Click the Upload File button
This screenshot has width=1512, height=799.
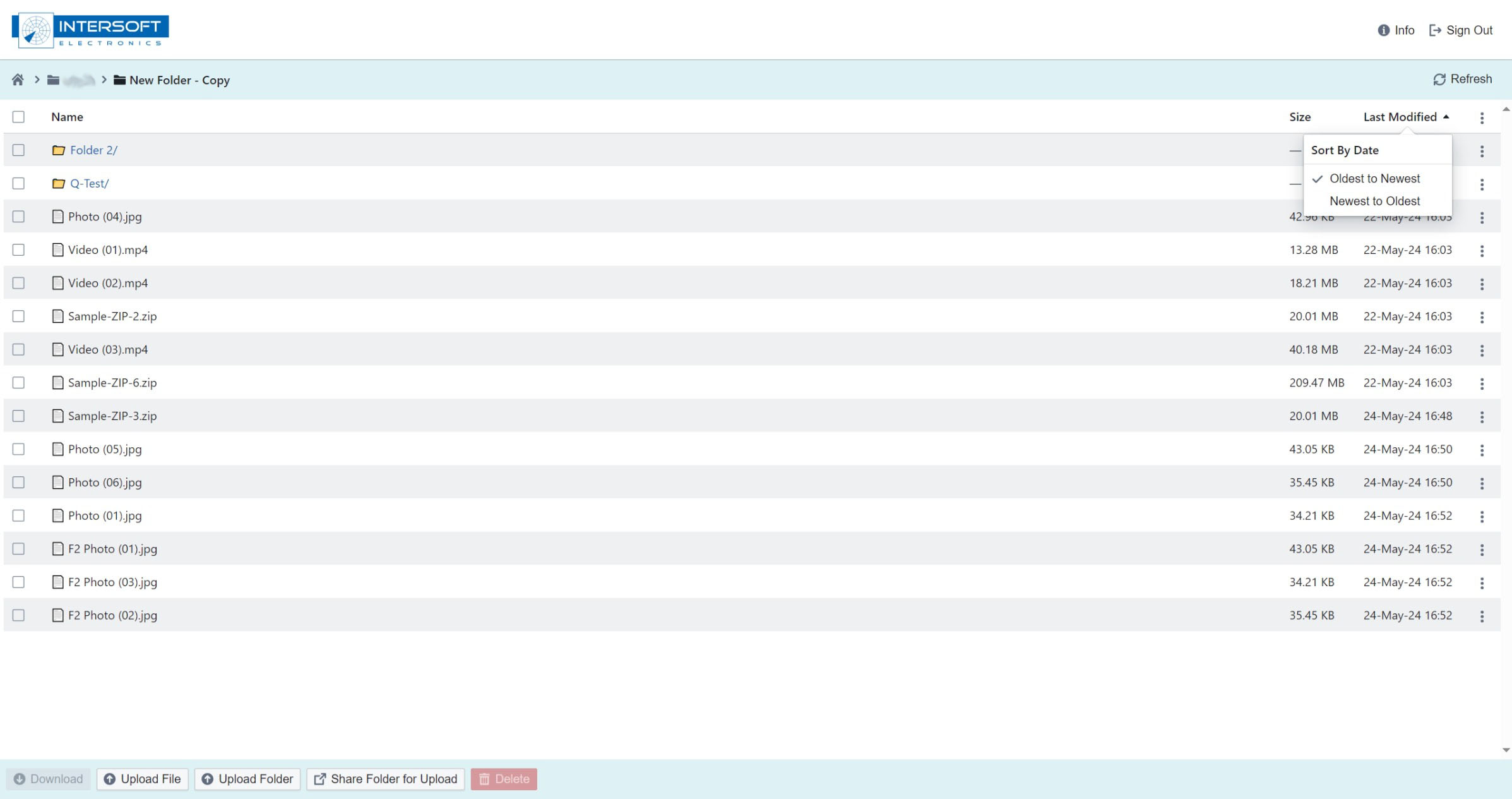point(142,779)
